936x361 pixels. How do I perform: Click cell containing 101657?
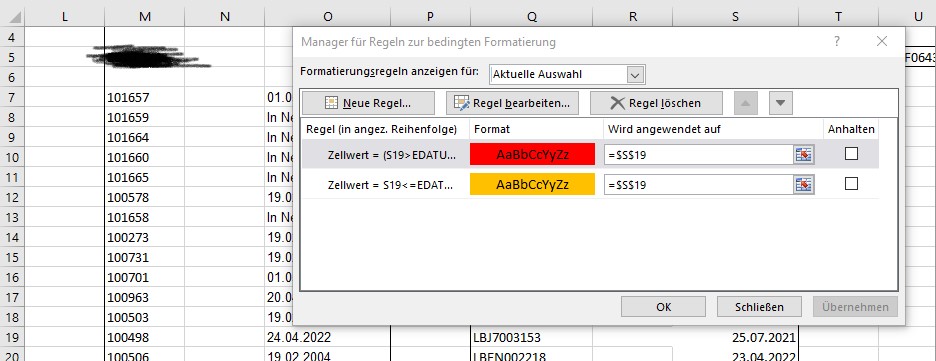coord(144,97)
